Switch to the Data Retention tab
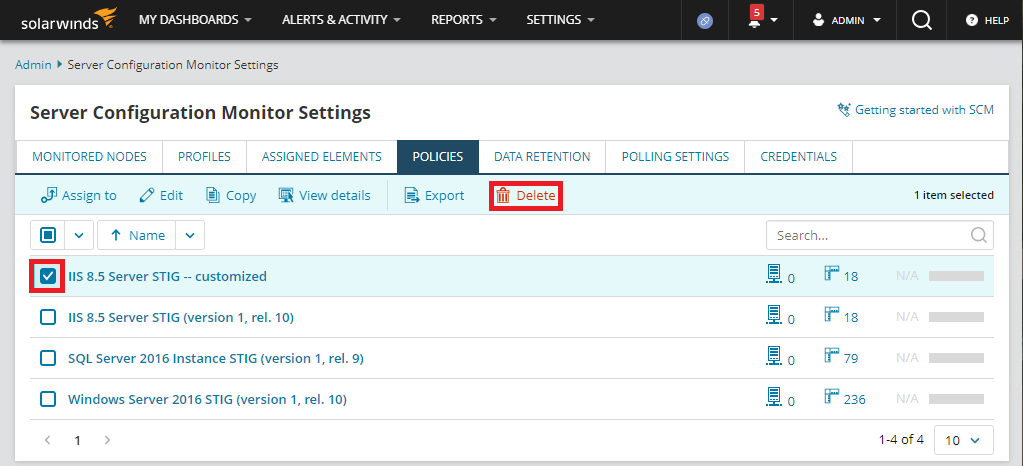 pos(542,157)
